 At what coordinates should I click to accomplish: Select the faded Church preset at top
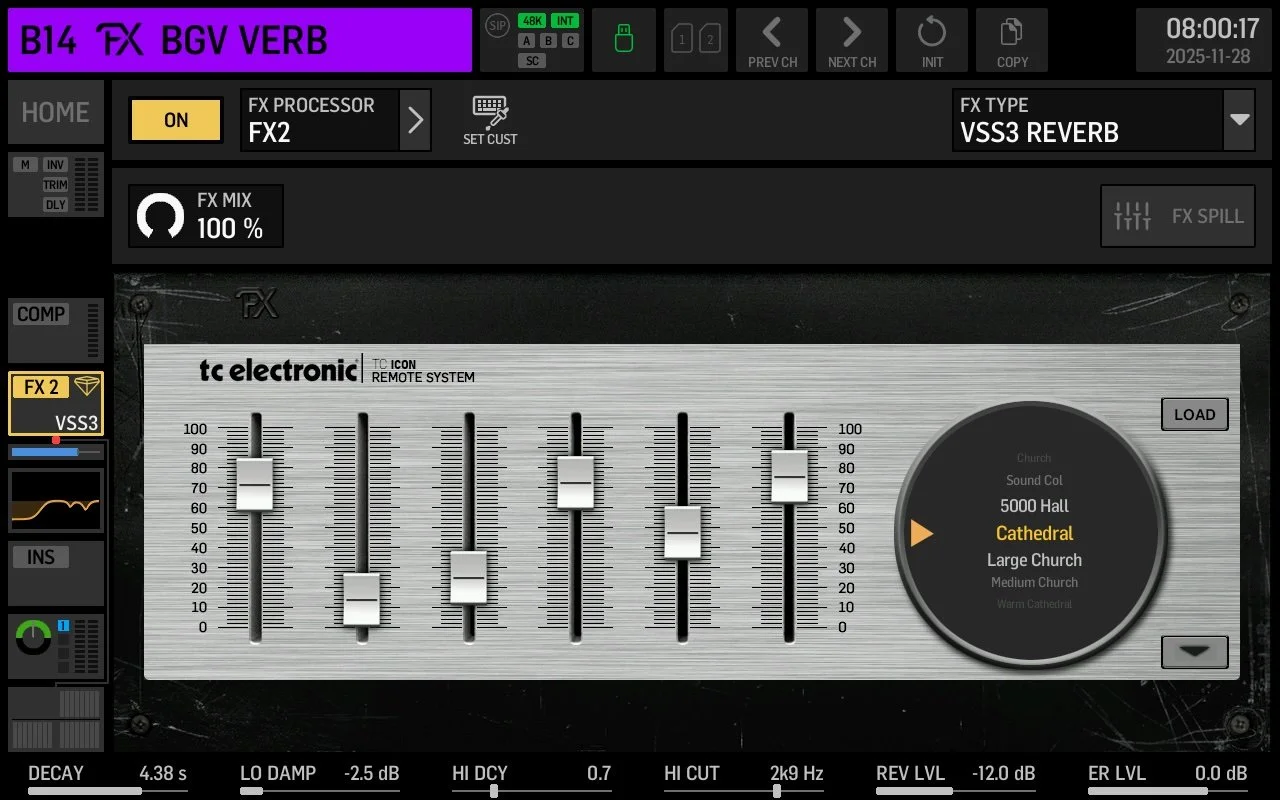(1034, 458)
